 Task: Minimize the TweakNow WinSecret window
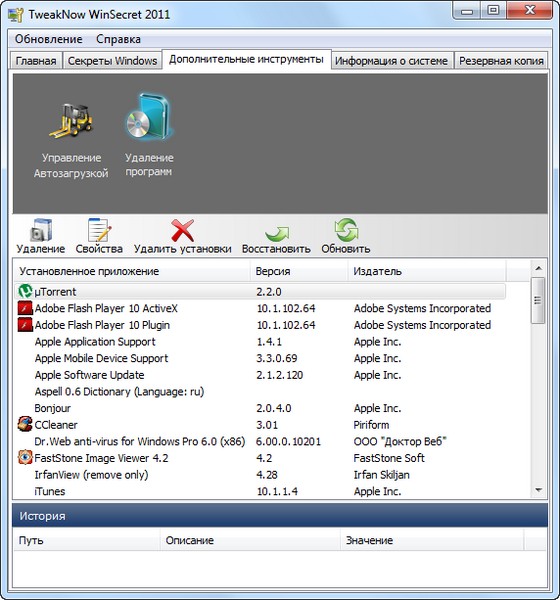pos(467,11)
